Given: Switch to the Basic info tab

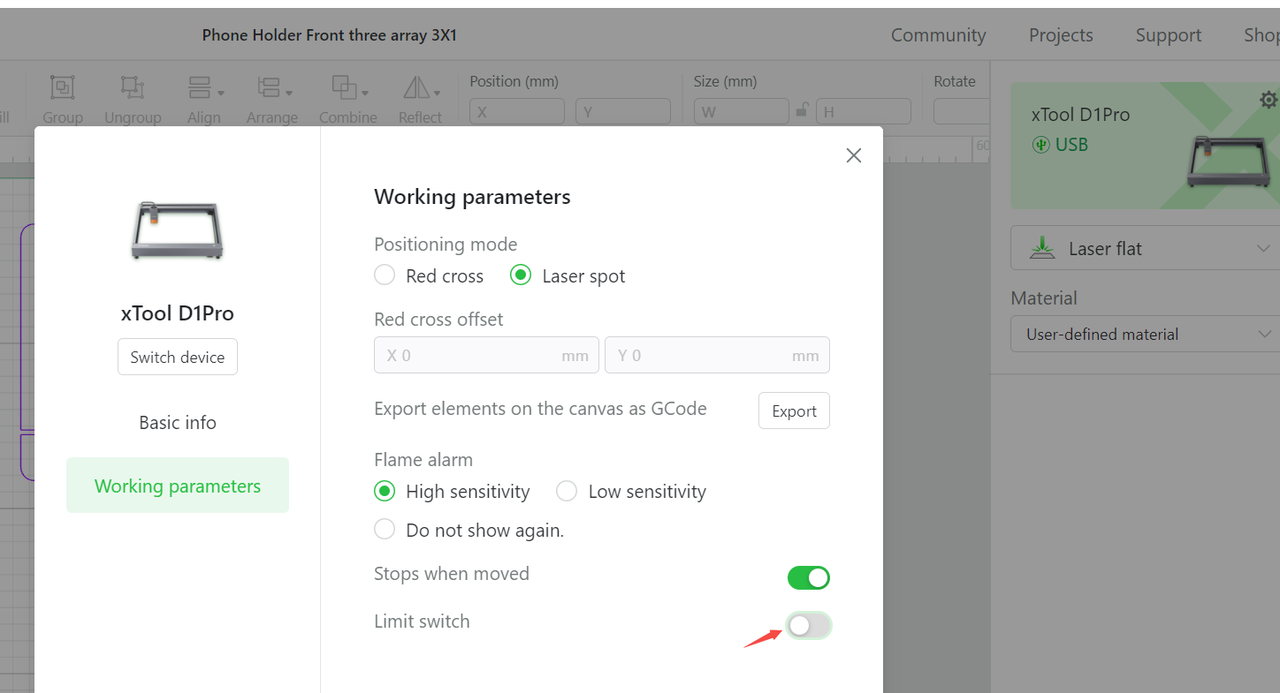Looking at the screenshot, I should 177,423.
